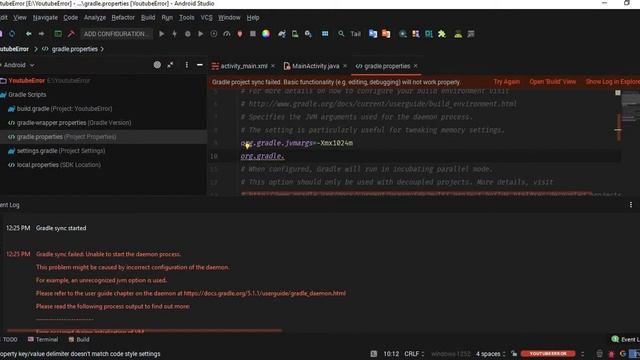Toggle the read-only lock icon in status bar
Screen dimensions: 640x360
click(x=514, y=353)
